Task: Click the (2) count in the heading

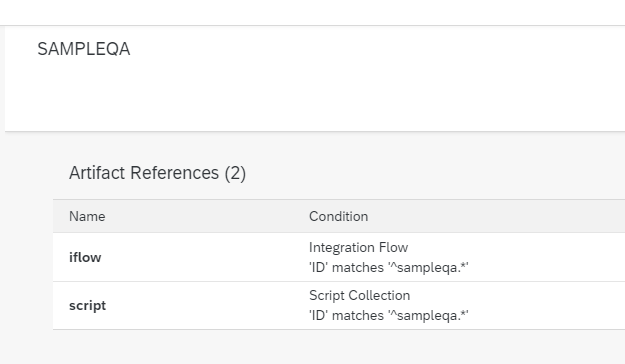Action: click(235, 173)
